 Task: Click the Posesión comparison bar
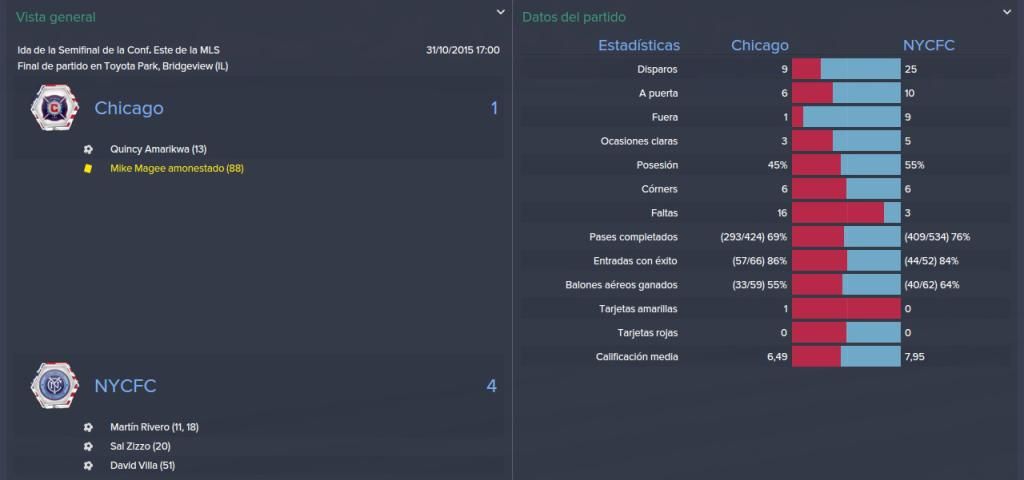pyautogui.click(x=846, y=165)
